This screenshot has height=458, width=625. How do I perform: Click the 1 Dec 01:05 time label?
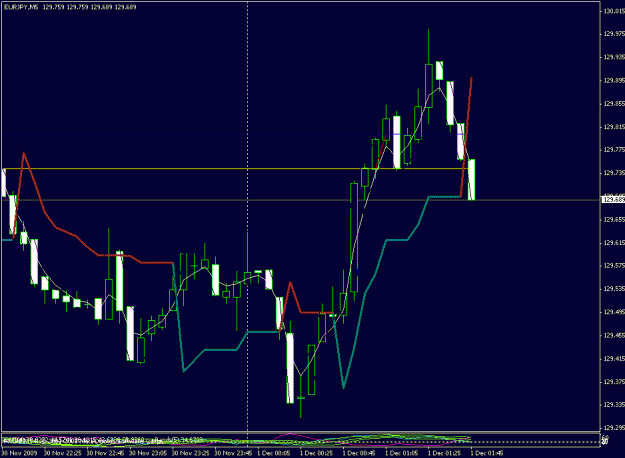(x=401, y=453)
